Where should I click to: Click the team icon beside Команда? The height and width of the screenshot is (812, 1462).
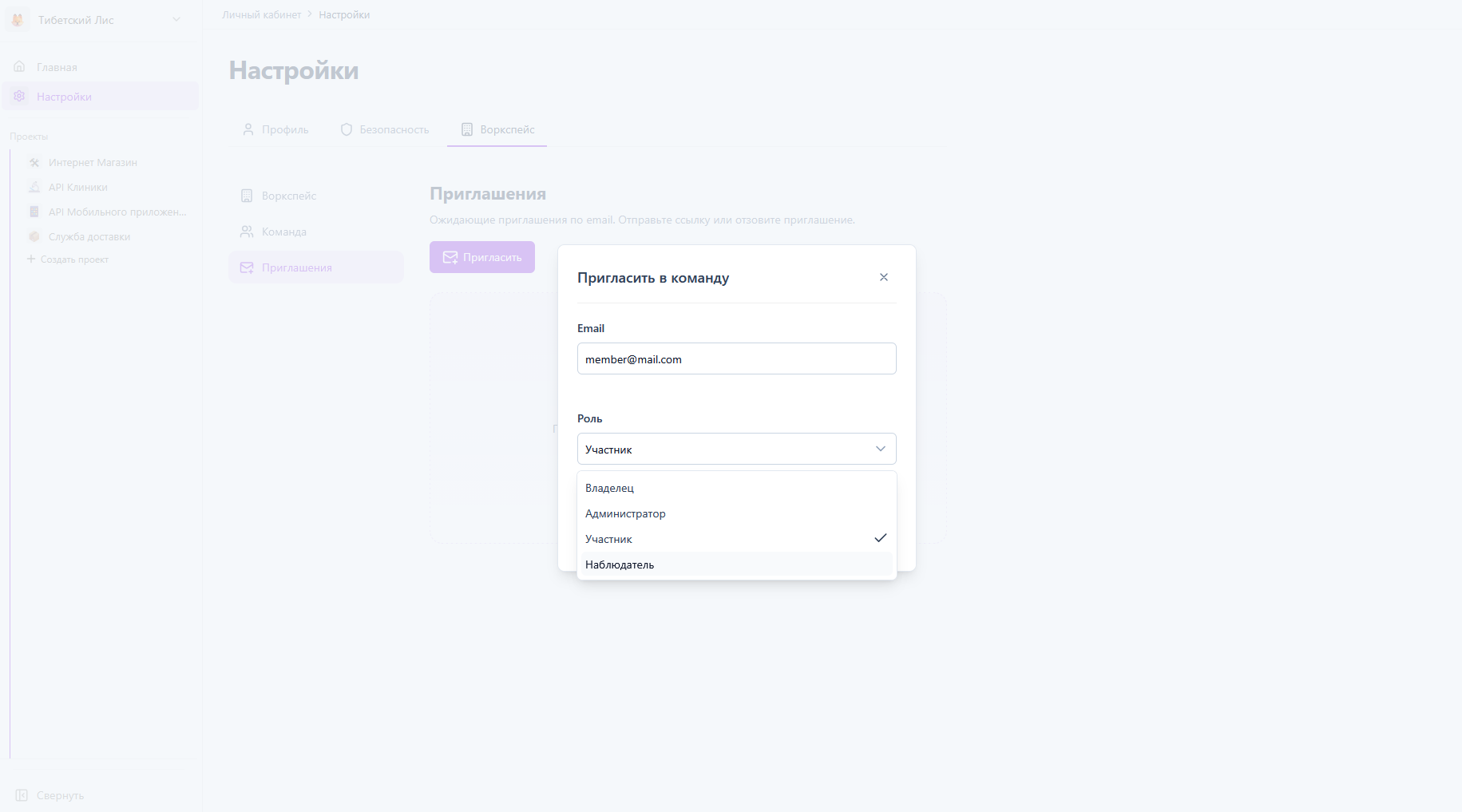(247, 232)
